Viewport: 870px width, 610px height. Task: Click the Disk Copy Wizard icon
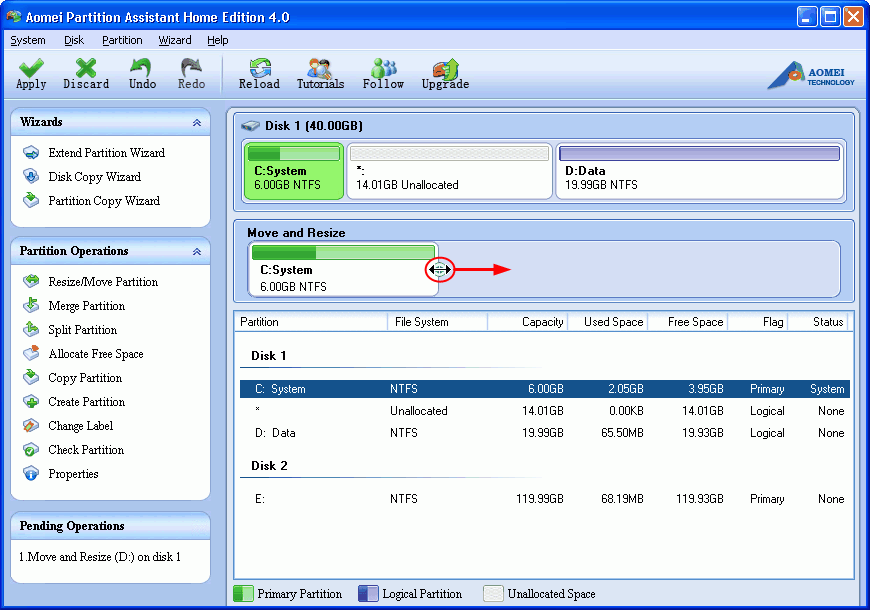[x=31, y=177]
